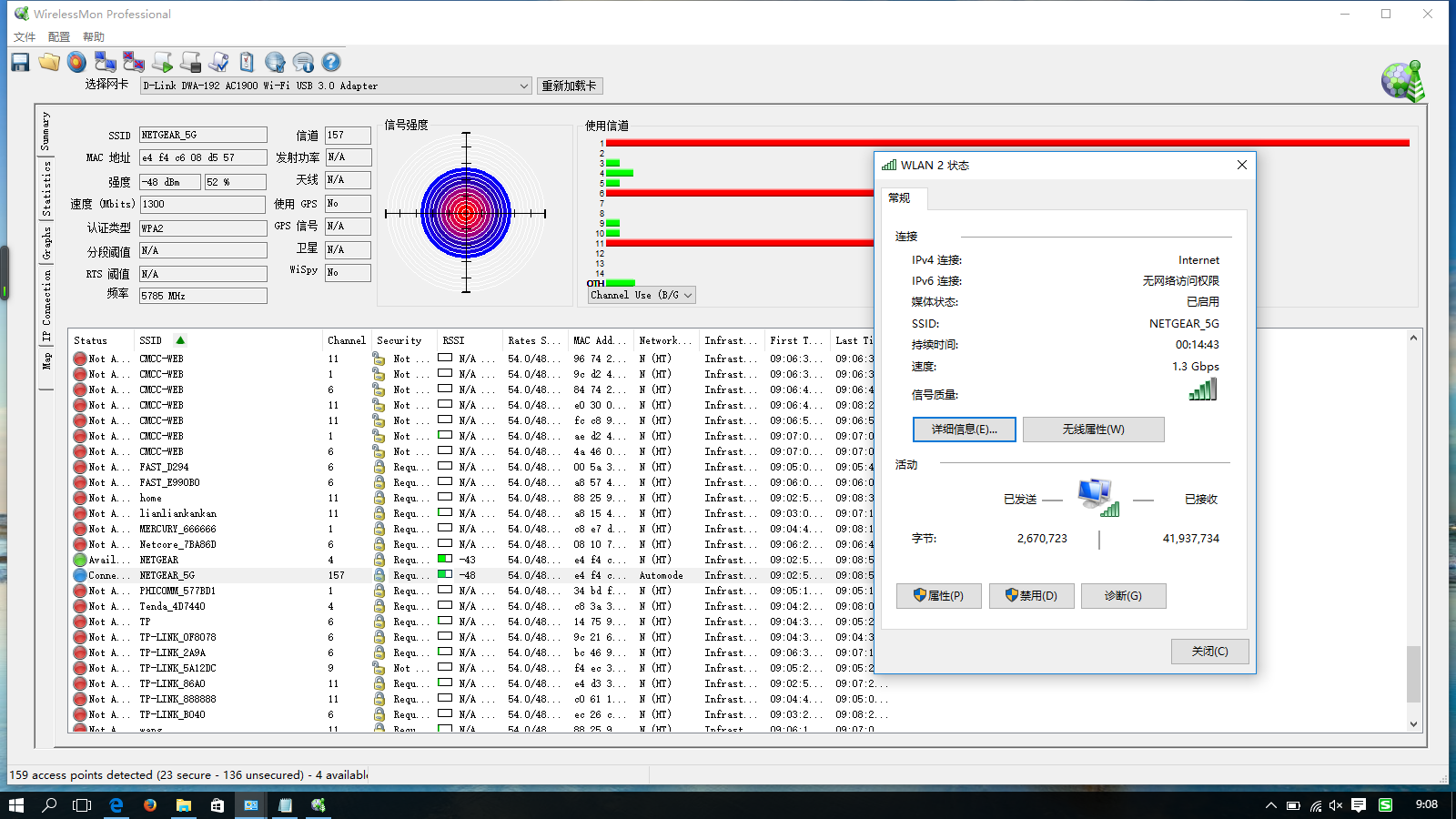This screenshot has height=819, width=1456.
Task: Open the 文件 menu
Action: point(25,37)
